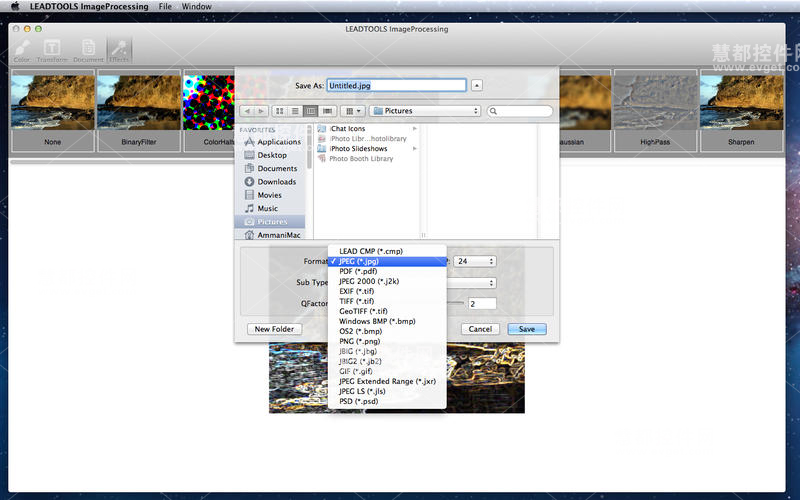This screenshot has width=800, height=500.
Task: Choose PNG (*.png) format
Action: tap(387, 341)
